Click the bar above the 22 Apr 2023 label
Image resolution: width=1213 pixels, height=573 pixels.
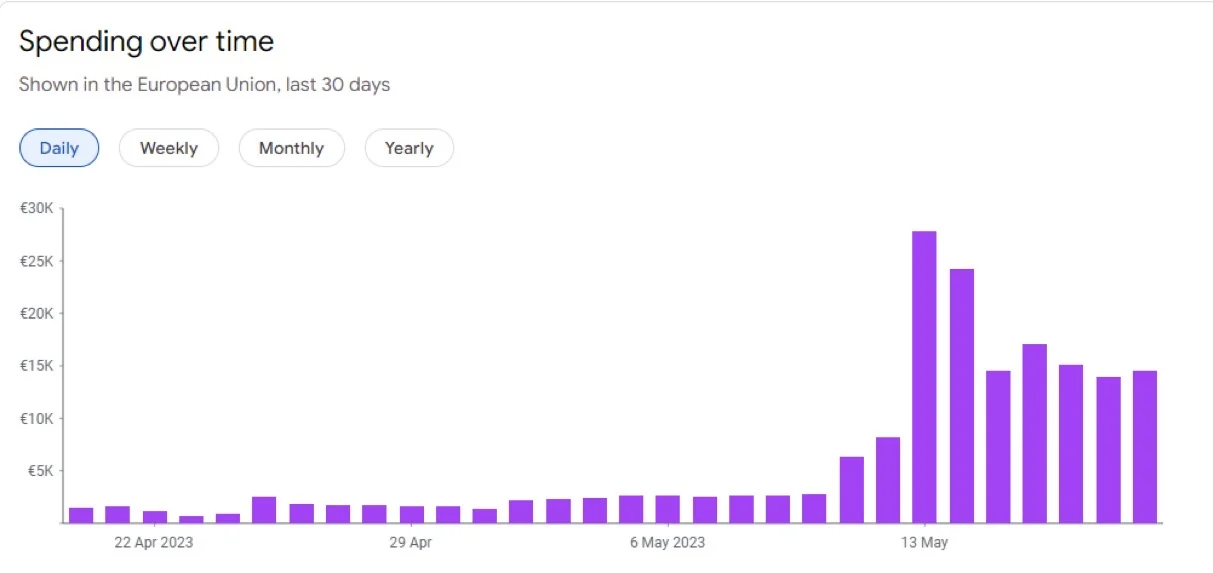pyautogui.click(x=154, y=517)
